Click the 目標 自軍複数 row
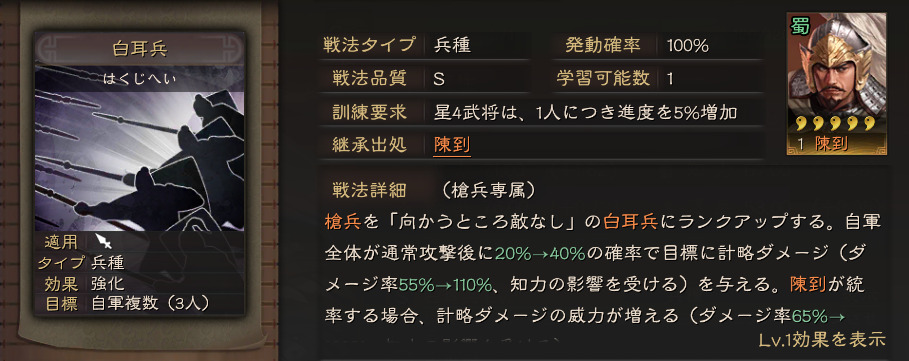 click(139, 304)
